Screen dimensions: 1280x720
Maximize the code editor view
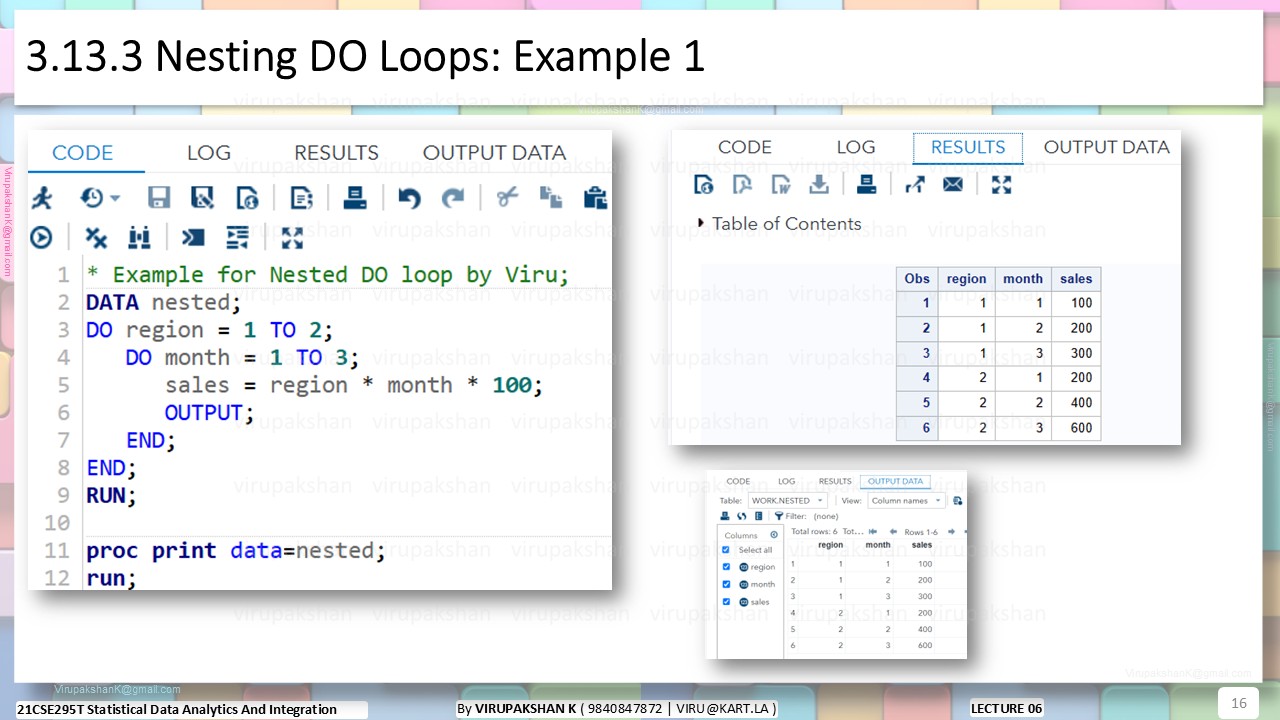click(x=292, y=237)
